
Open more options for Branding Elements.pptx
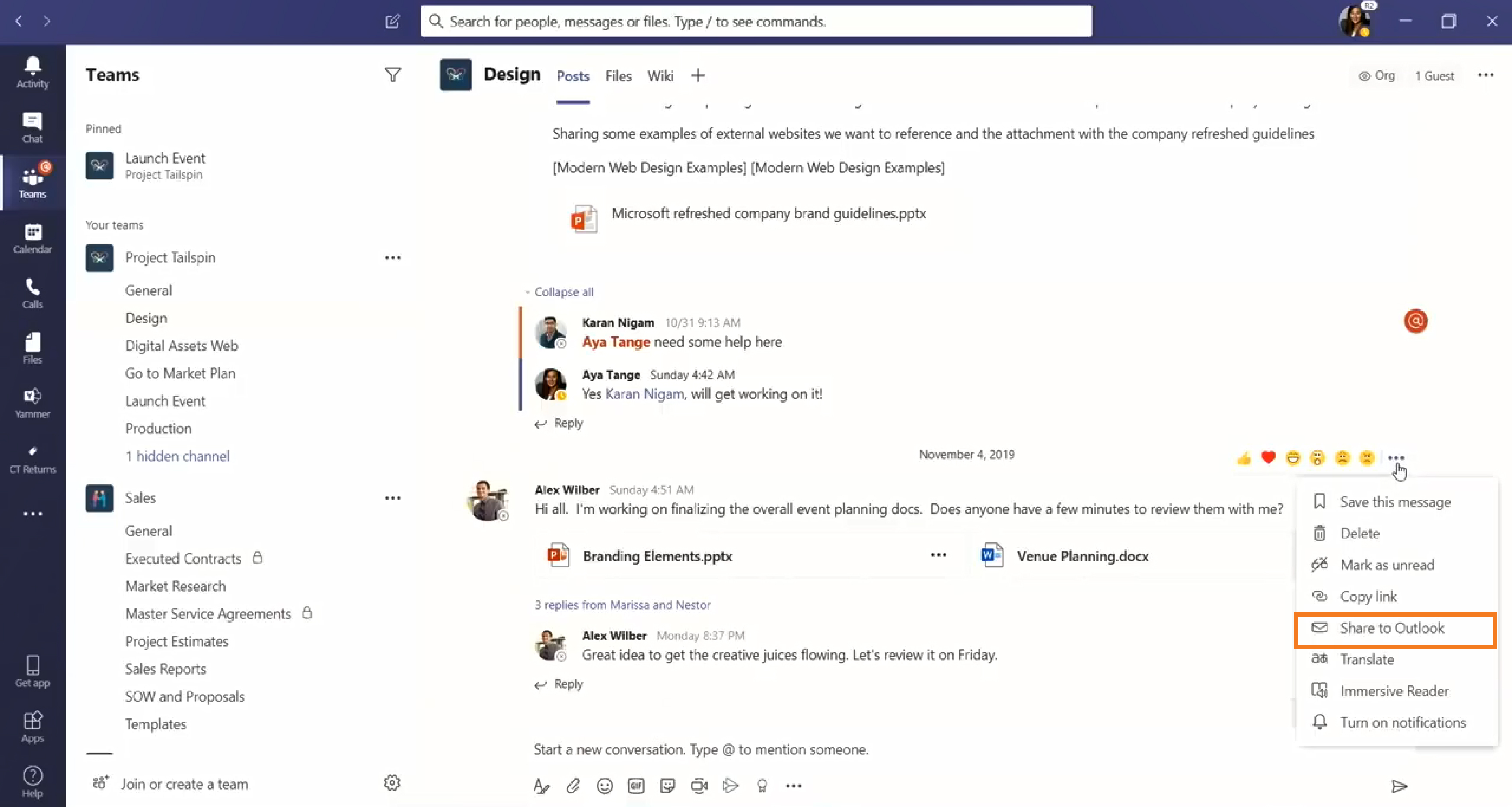938,555
